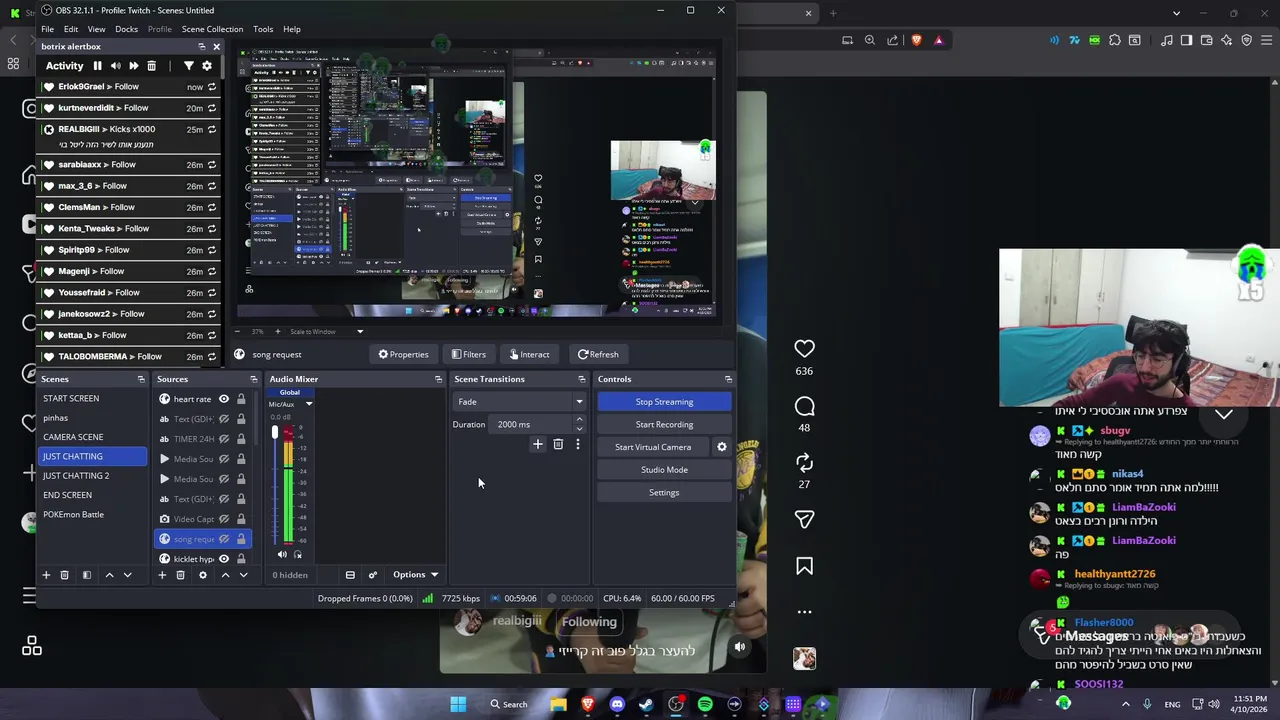Screen dimensions: 1280x720
Task: Open the comments icon showing 48
Action: coord(804,406)
